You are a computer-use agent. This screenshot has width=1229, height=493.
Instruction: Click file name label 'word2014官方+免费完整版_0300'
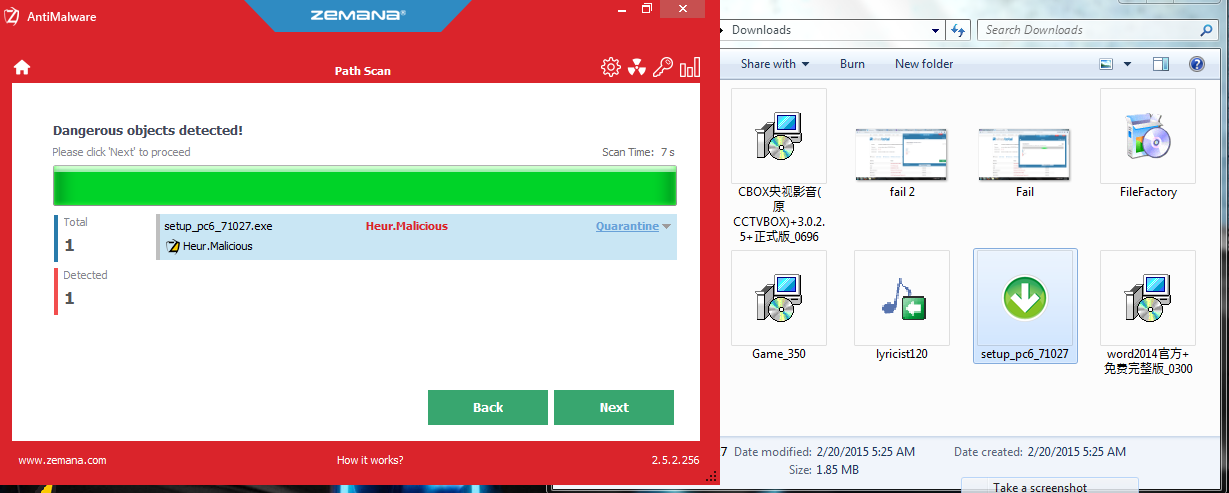coord(1148,361)
